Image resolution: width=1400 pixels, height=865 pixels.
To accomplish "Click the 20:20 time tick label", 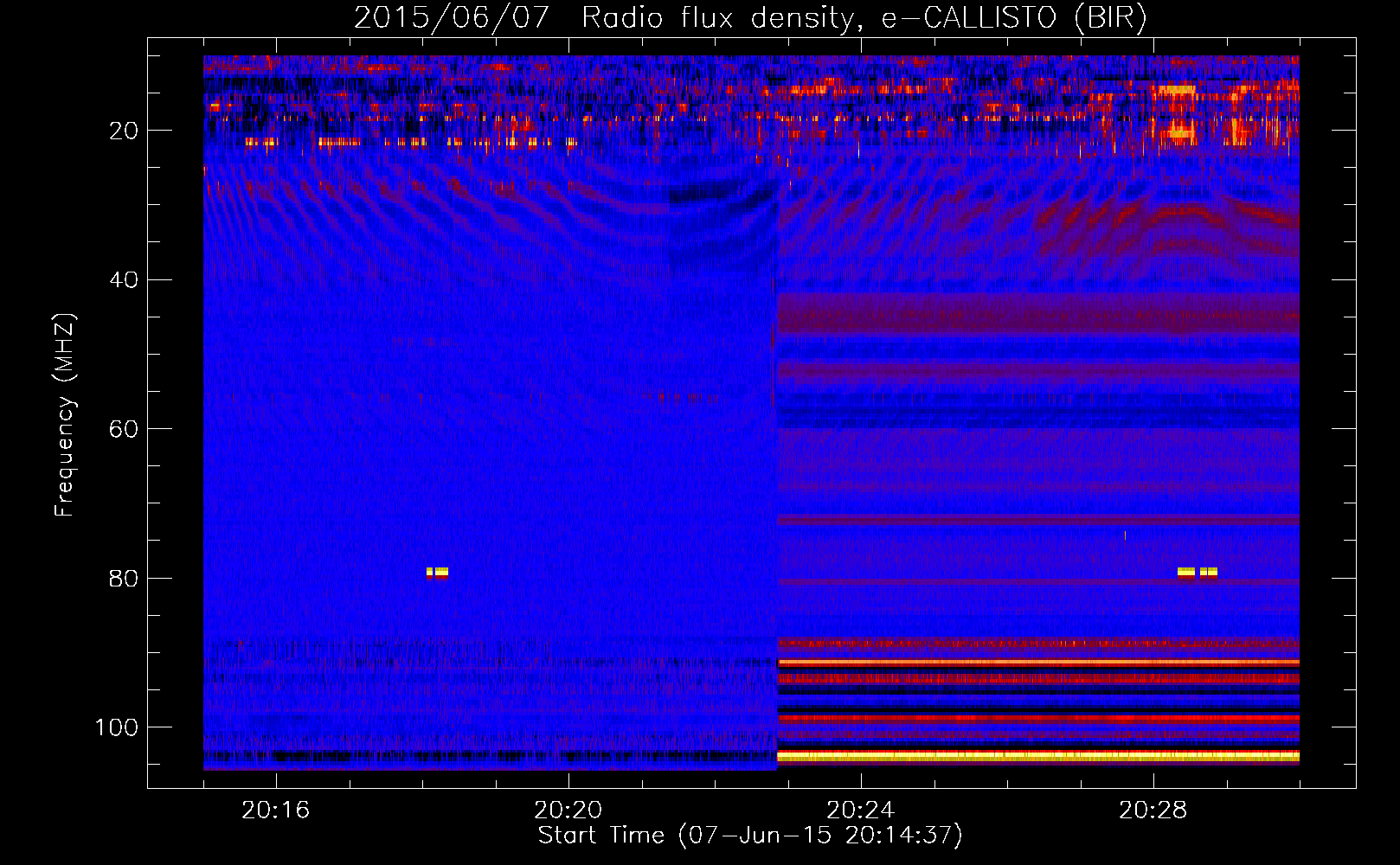I will [568, 810].
